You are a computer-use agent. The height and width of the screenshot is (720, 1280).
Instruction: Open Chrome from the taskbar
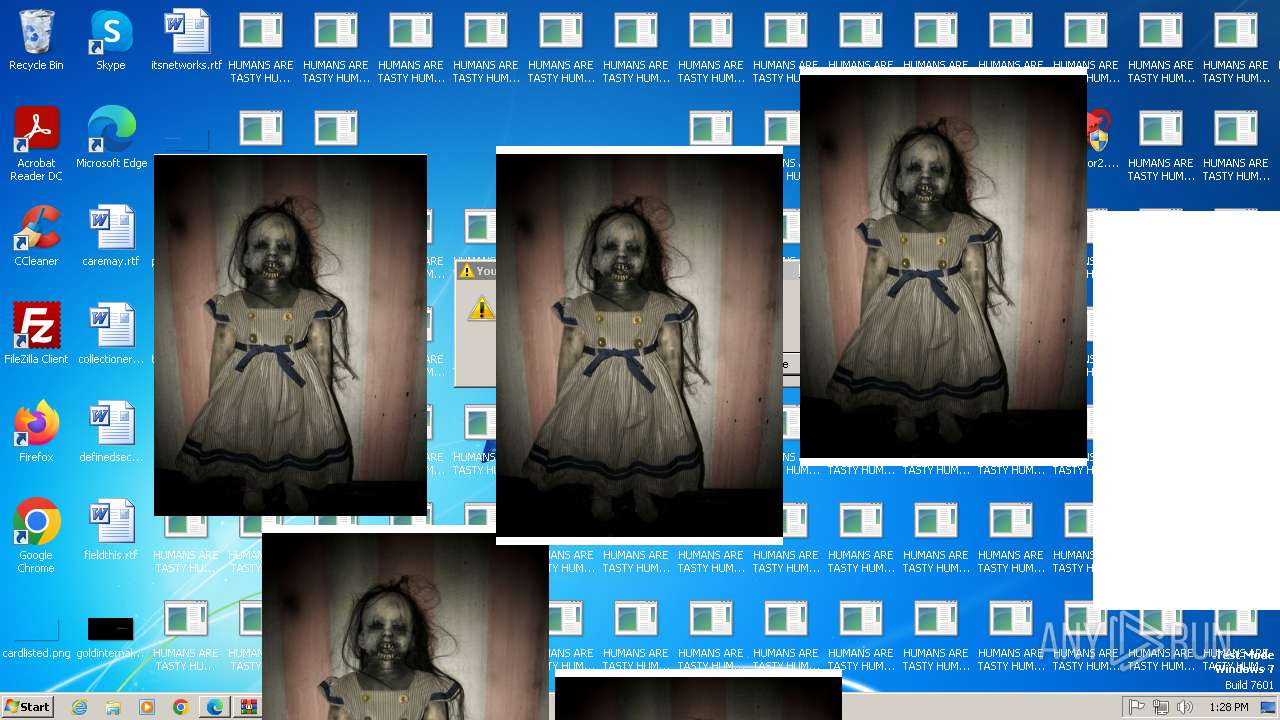[181, 707]
